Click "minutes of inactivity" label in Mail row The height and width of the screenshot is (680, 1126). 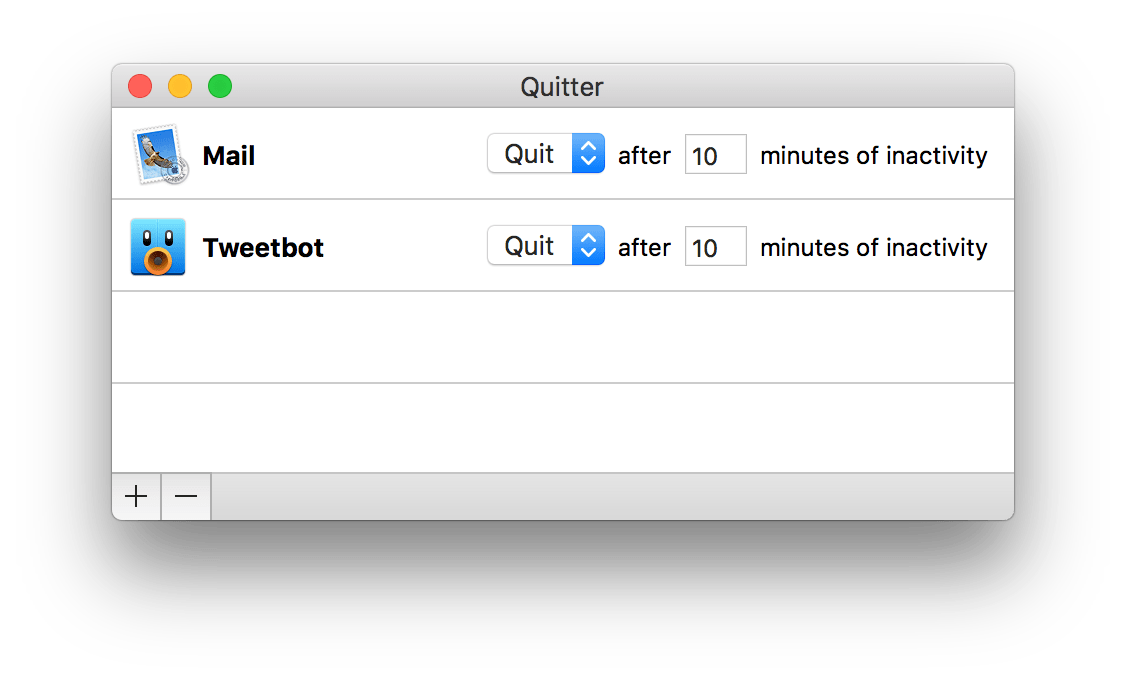point(873,156)
